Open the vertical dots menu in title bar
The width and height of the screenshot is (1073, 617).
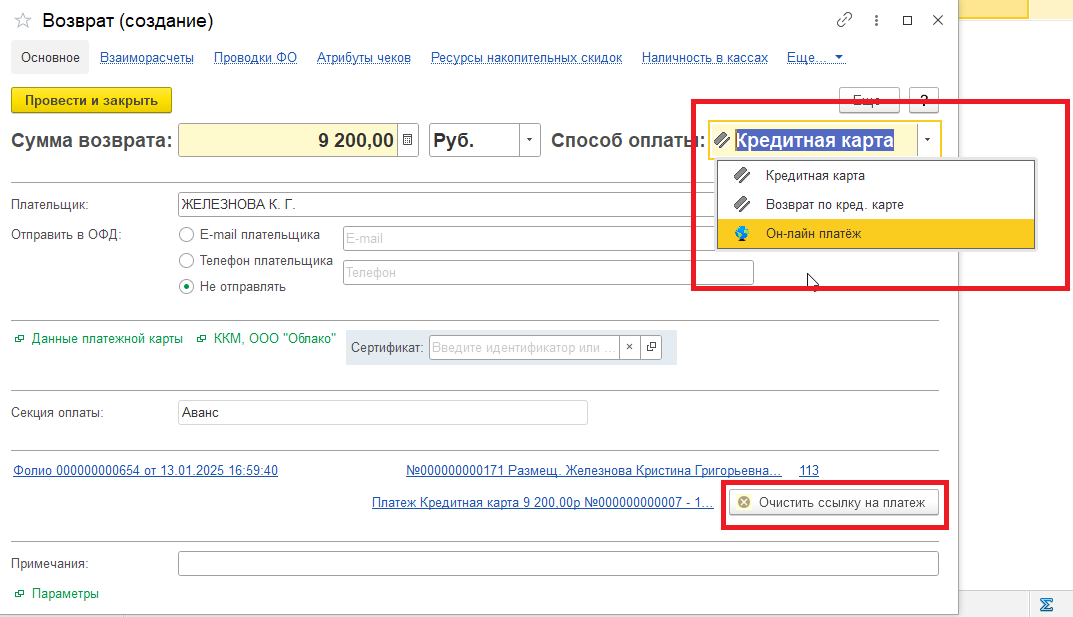tap(876, 21)
